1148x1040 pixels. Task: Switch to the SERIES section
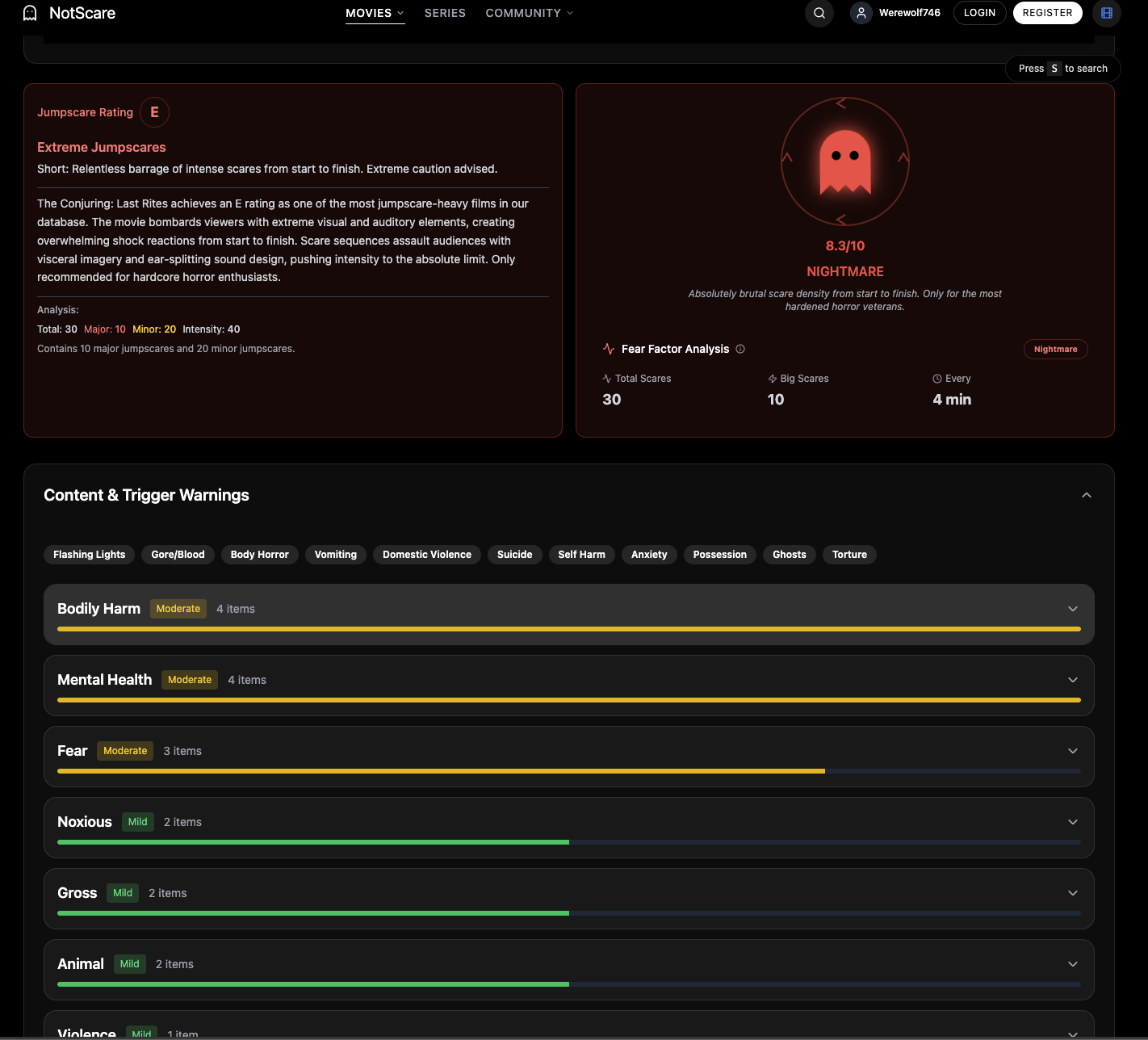click(445, 13)
